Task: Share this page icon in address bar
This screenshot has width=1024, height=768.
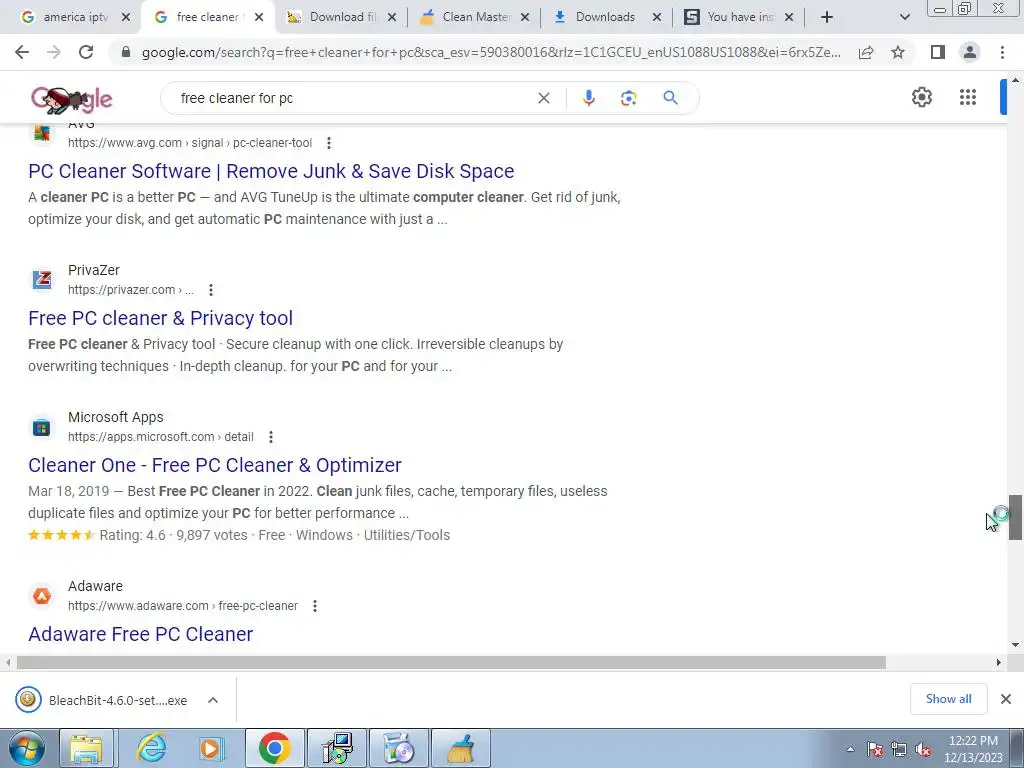Action: (866, 52)
